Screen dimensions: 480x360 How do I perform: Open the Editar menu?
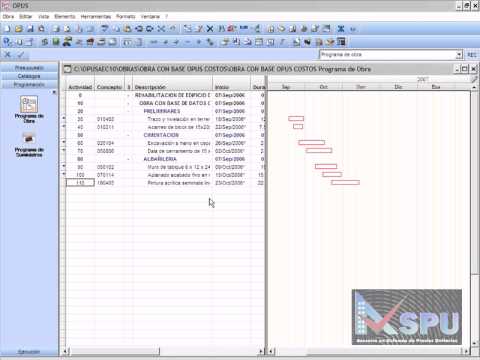[x=26, y=16]
